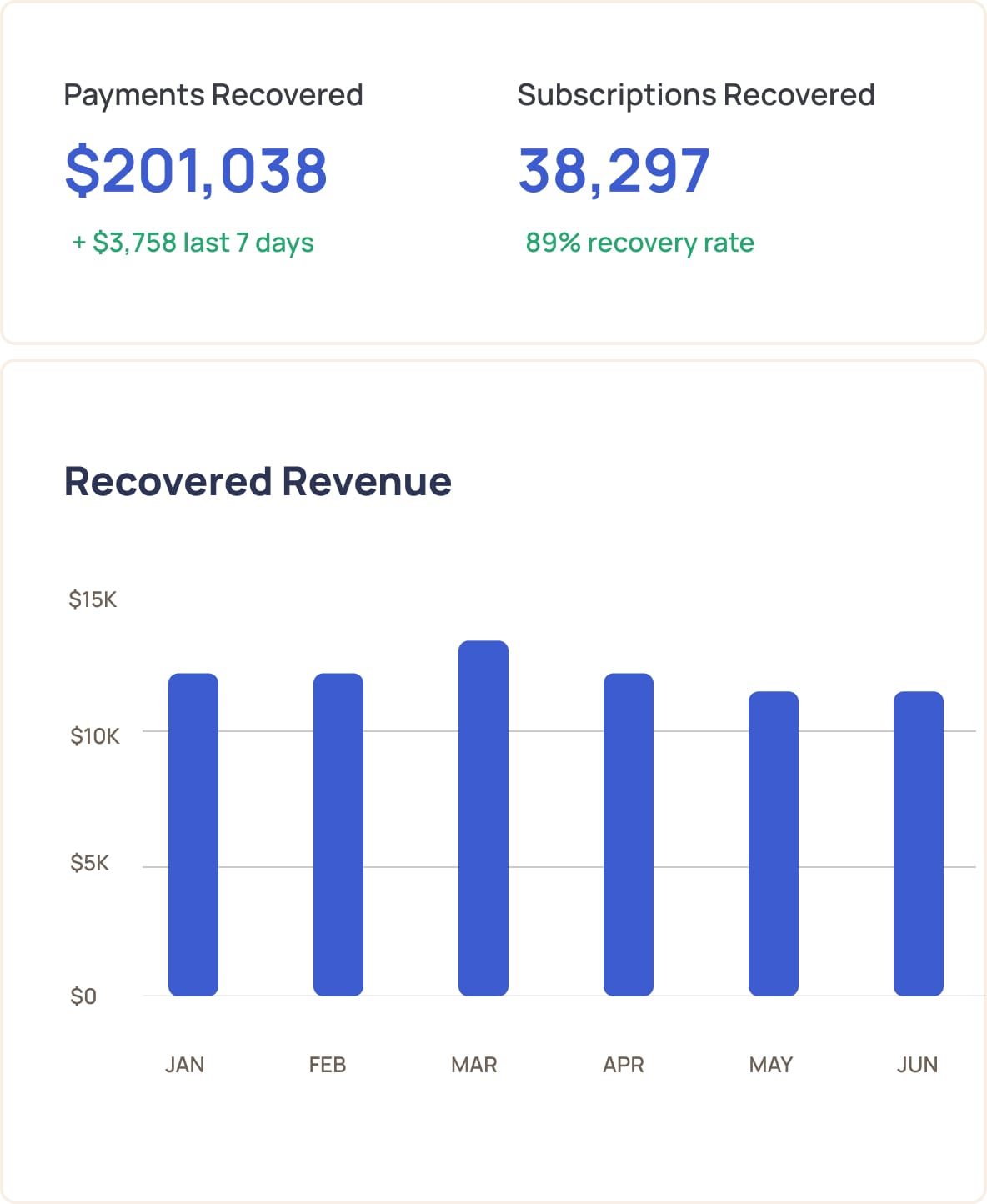
Task: Open the 89% recovery rate details
Action: click(x=639, y=243)
